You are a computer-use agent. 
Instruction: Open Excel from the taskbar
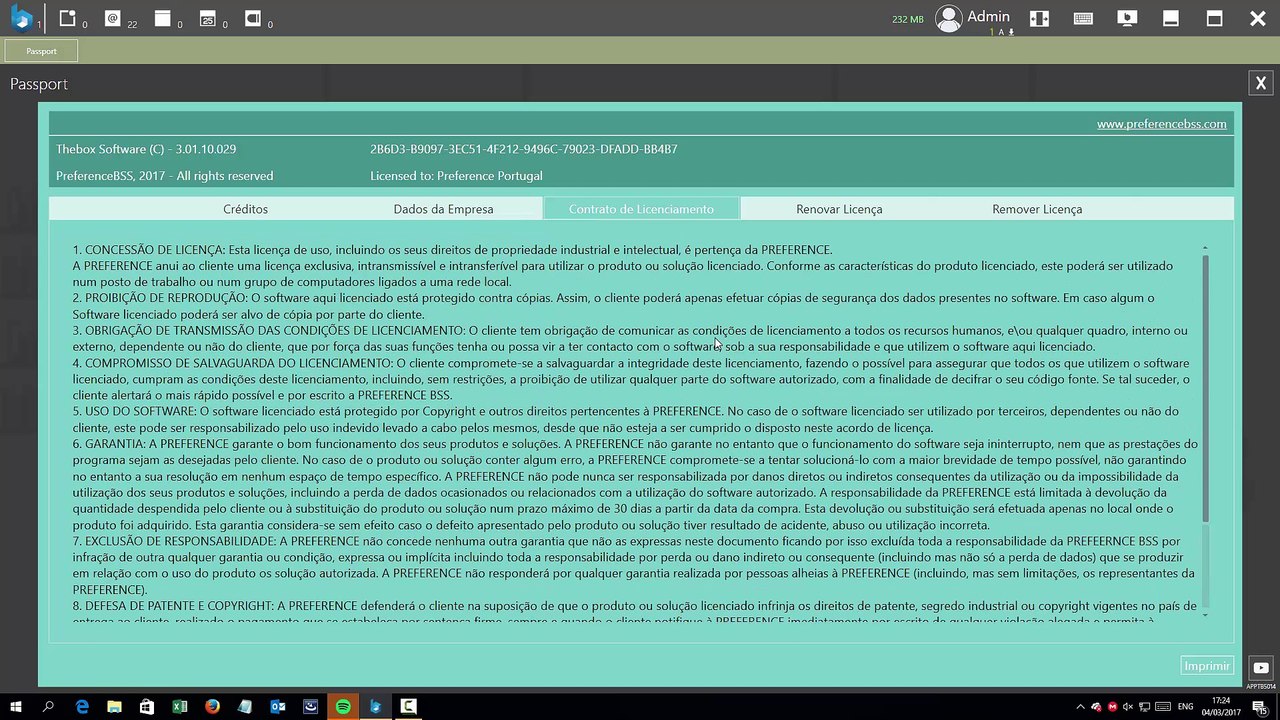180,707
